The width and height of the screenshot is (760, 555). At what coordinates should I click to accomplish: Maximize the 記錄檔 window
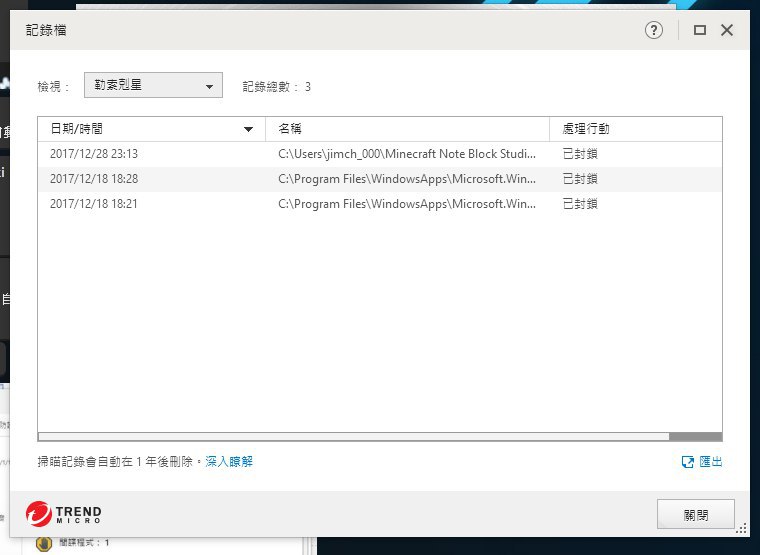pos(699,30)
